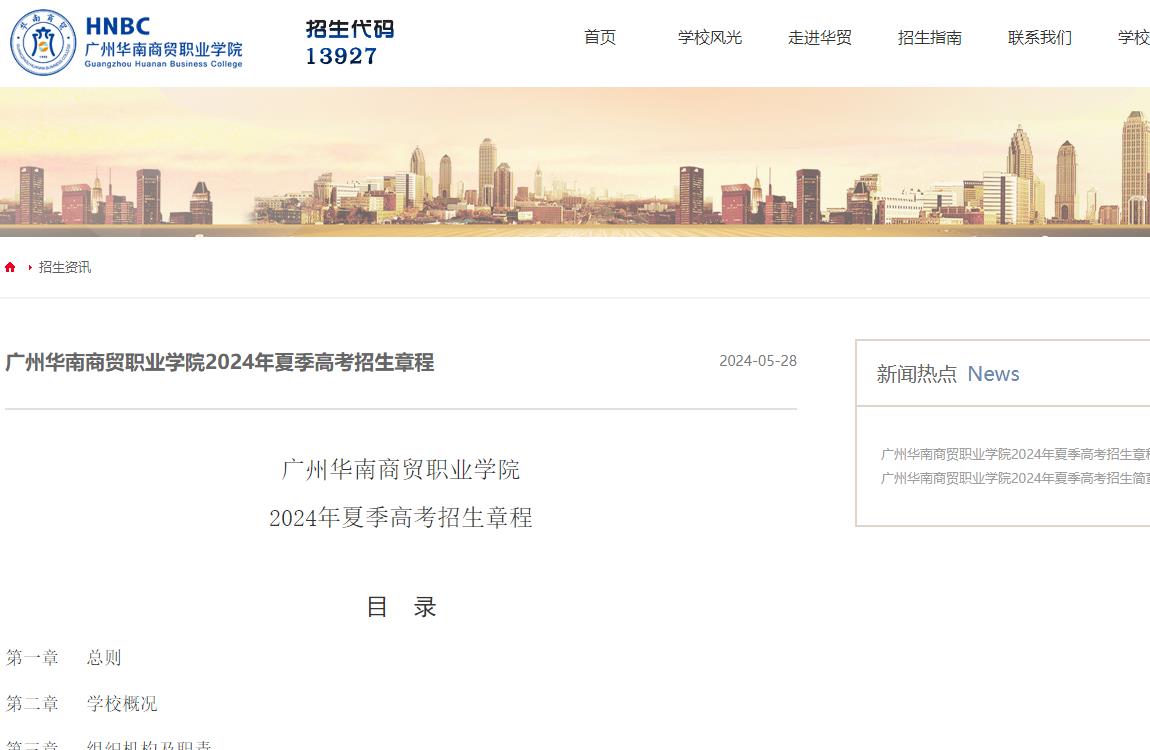This screenshot has height=750, width=1150.
Task: Open the 首页 menu item
Action: [600, 37]
